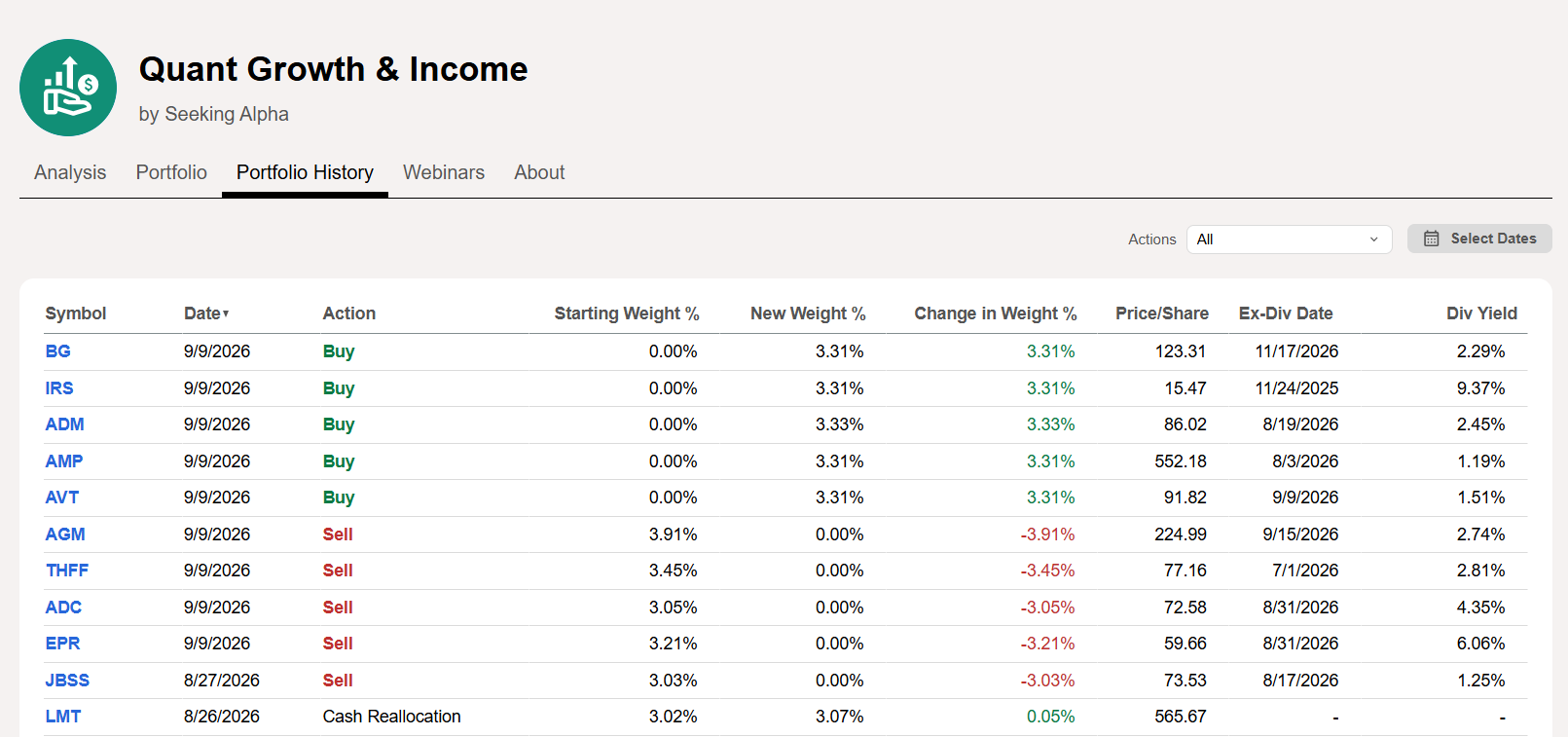The image size is (1568, 737).
Task: Open the ADC symbol link
Action: pos(63,608)
